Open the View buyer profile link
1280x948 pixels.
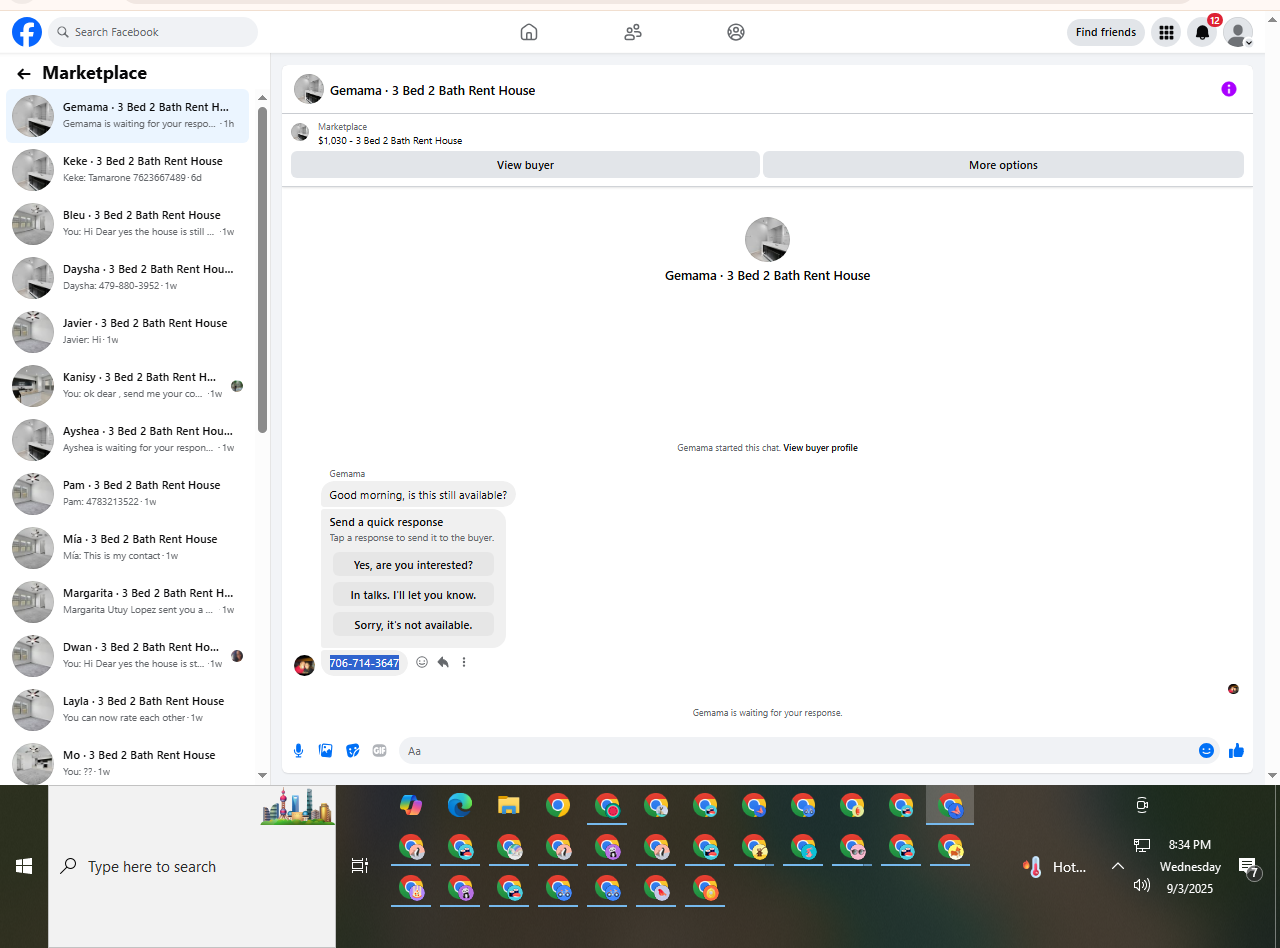(x=820, y=448)
